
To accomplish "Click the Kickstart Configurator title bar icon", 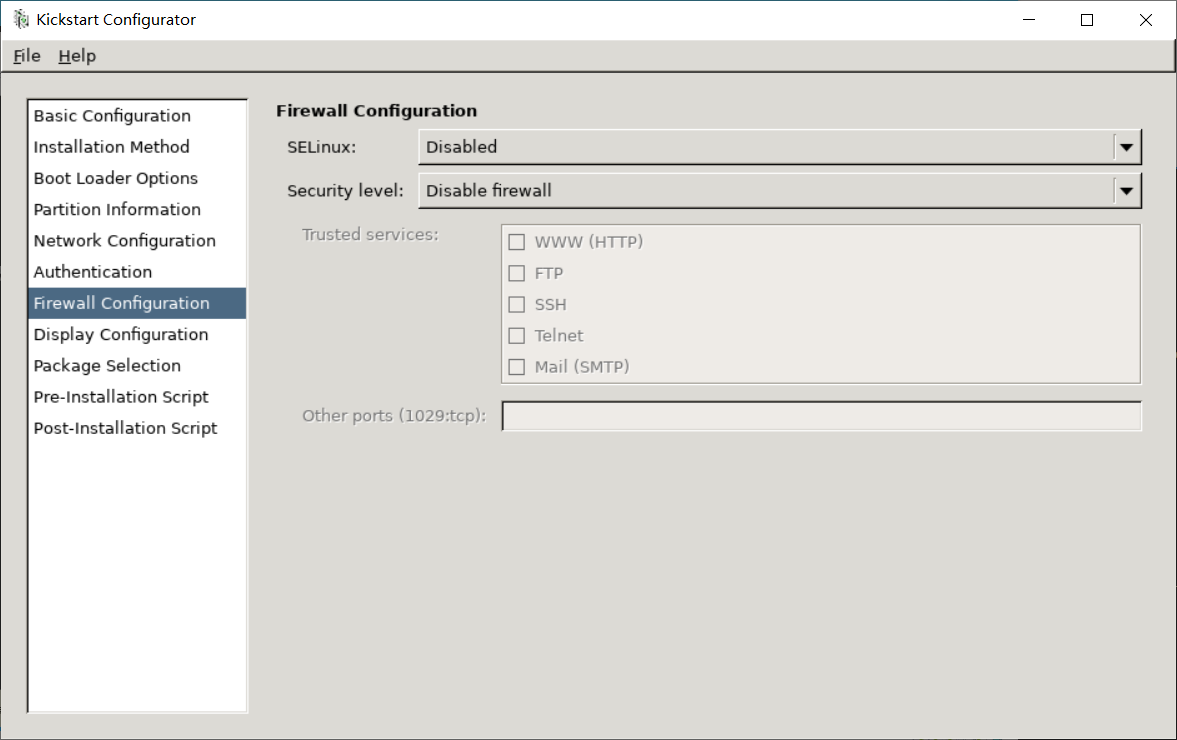I will [21, 20].
